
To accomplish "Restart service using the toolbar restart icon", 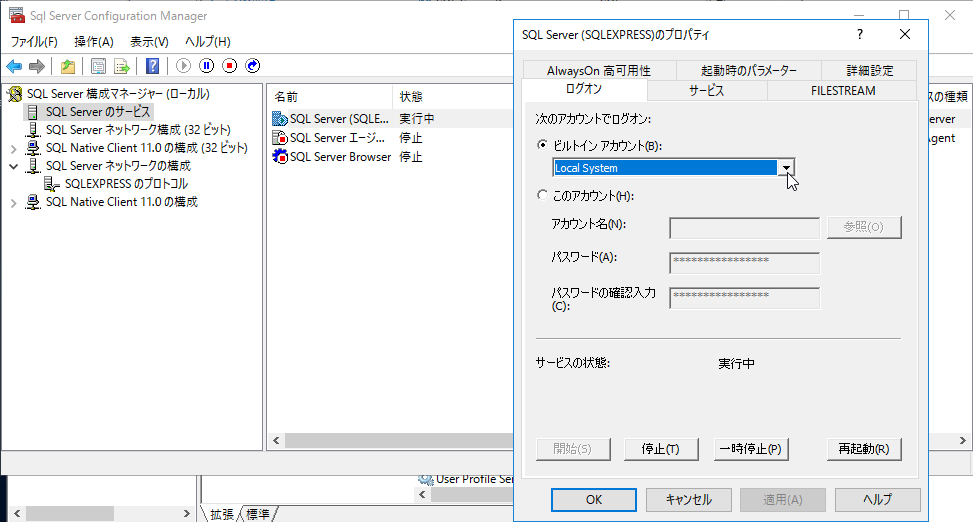I will tap(253, 66).
